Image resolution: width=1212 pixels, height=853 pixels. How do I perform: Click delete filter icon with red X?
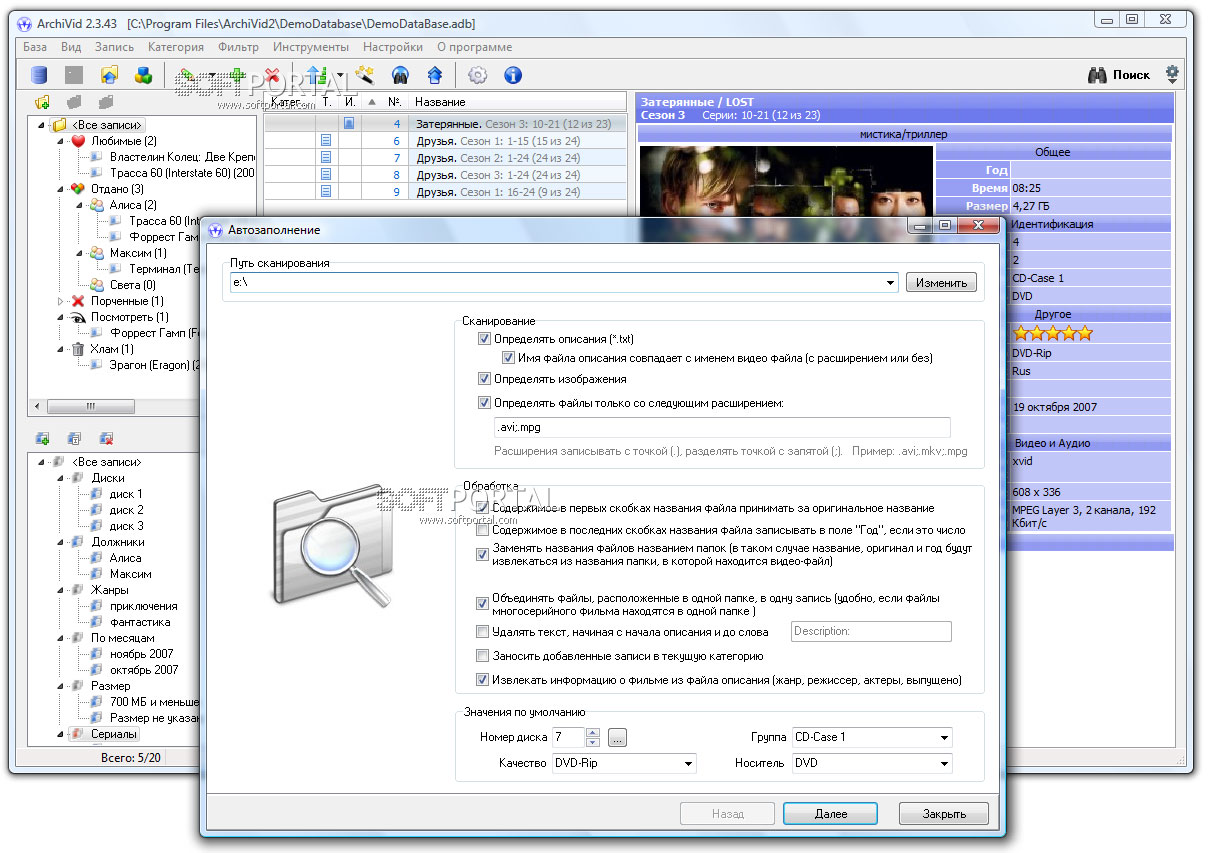click(x=106, y=438)
